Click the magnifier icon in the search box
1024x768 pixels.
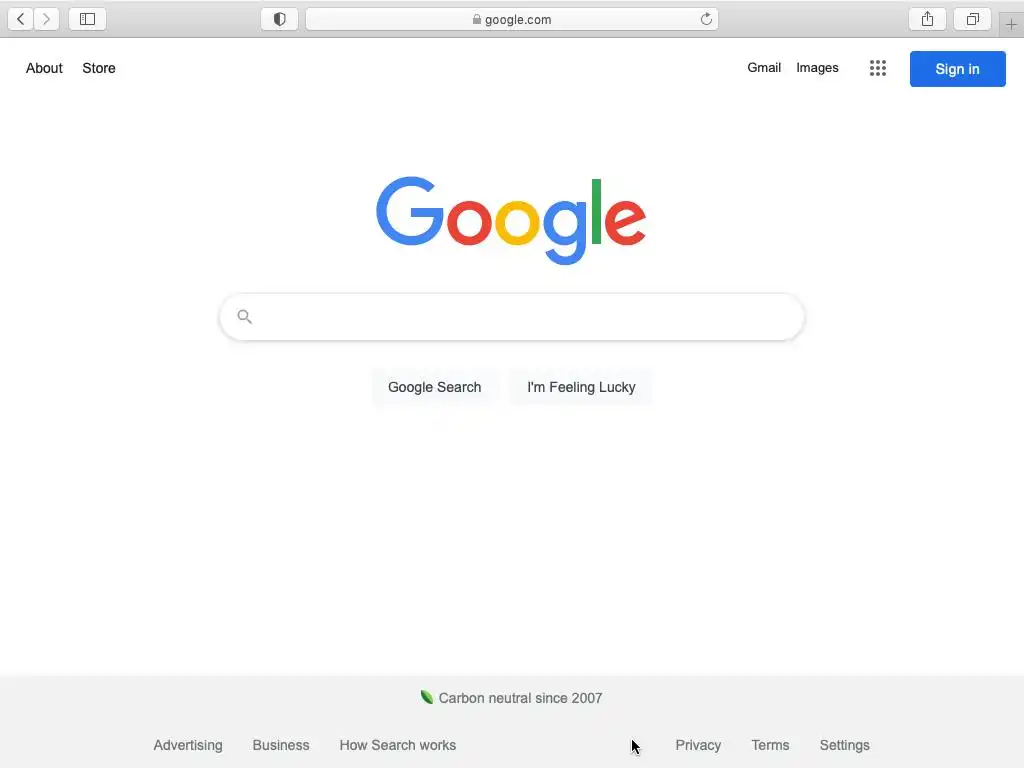244,317
